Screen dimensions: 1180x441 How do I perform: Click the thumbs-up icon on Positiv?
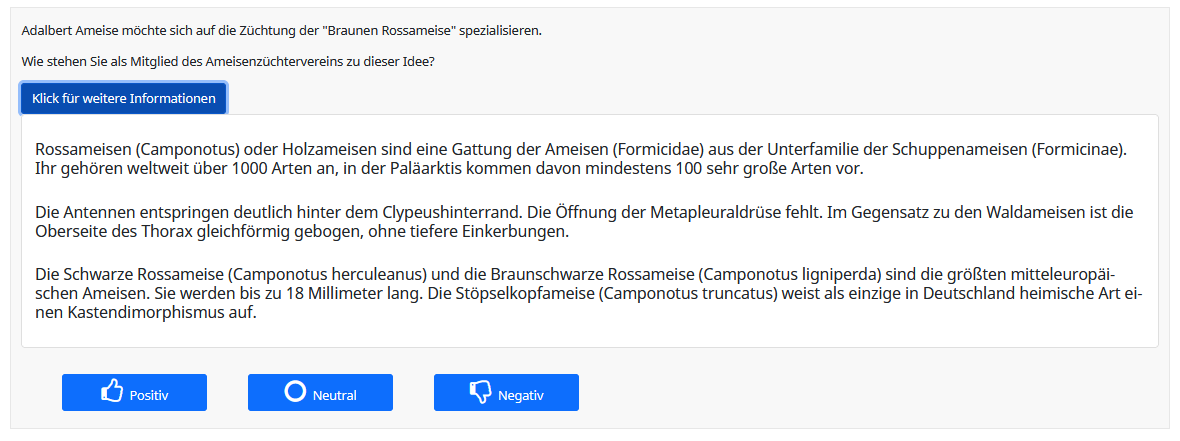tap(112, 391)
